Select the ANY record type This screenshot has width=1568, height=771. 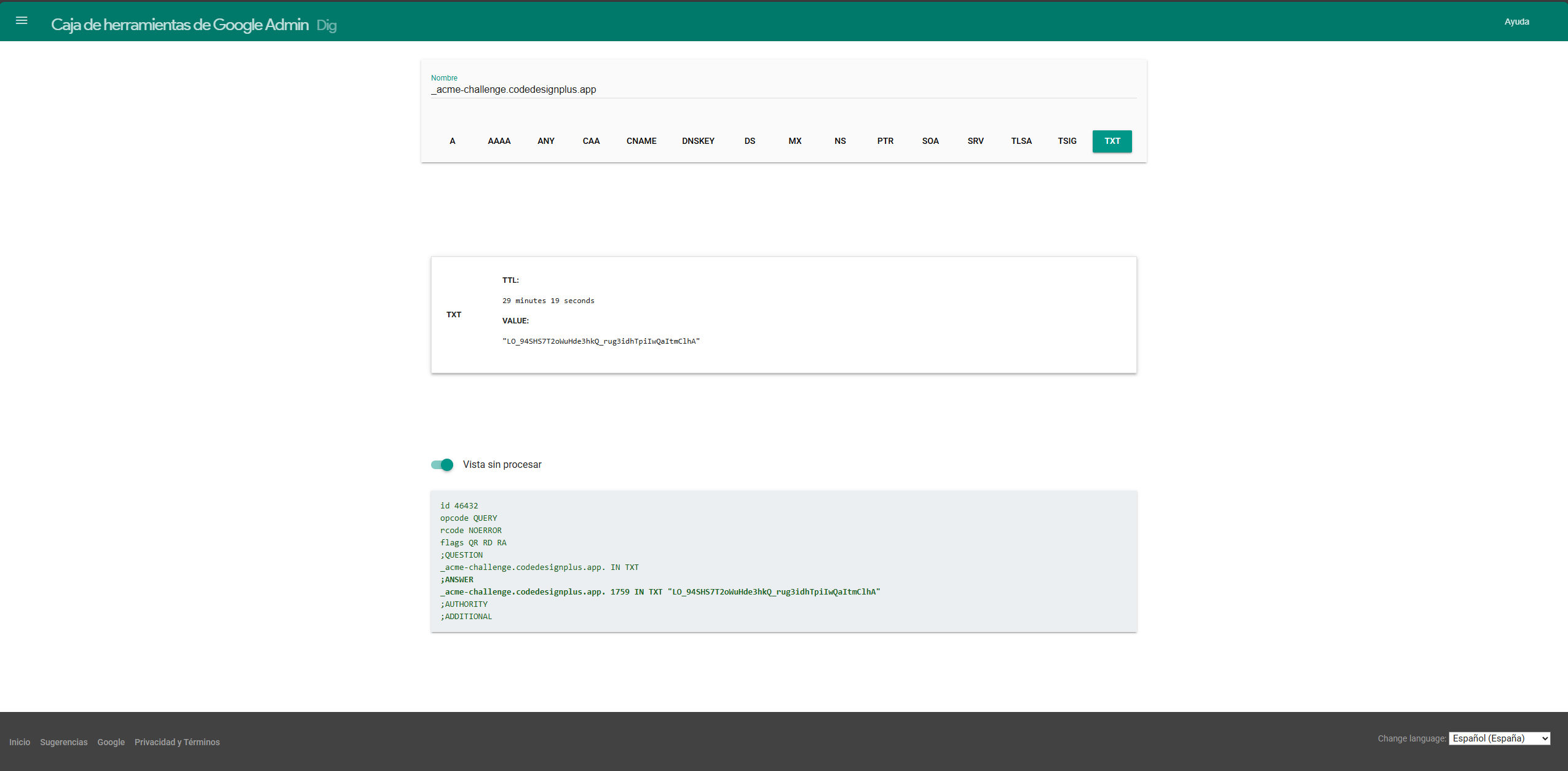coord(546,141)
